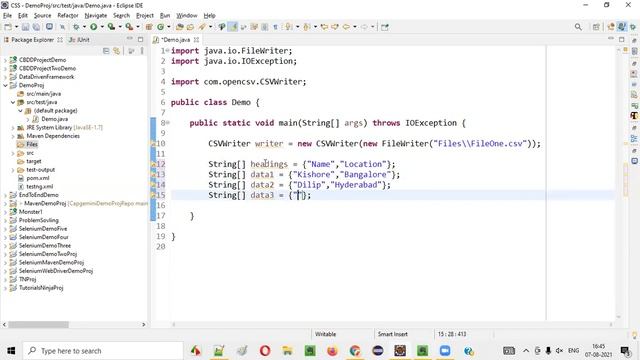Close the Demo.java editor tab
This screenshot has height=360, width=640.
[x=196, y=40]
